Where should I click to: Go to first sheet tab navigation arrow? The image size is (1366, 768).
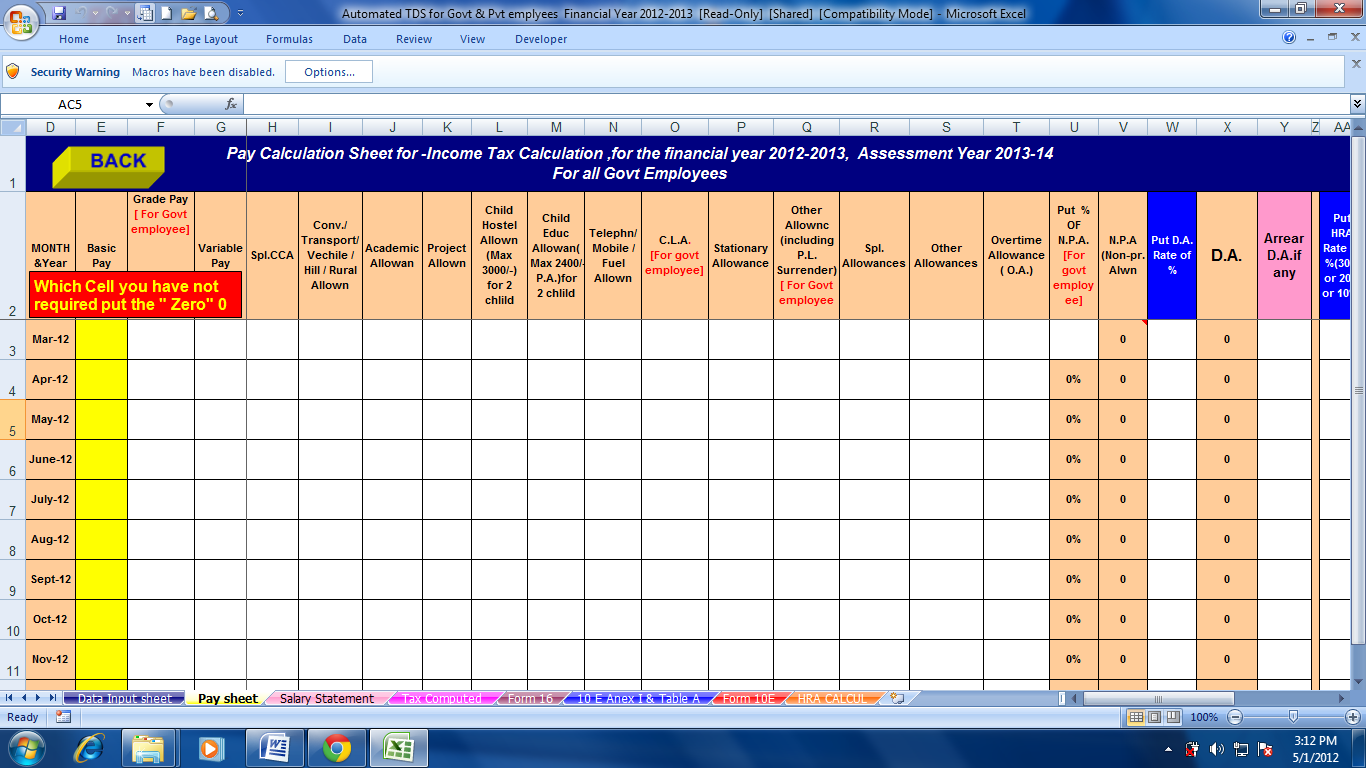[x=10, y=698]
